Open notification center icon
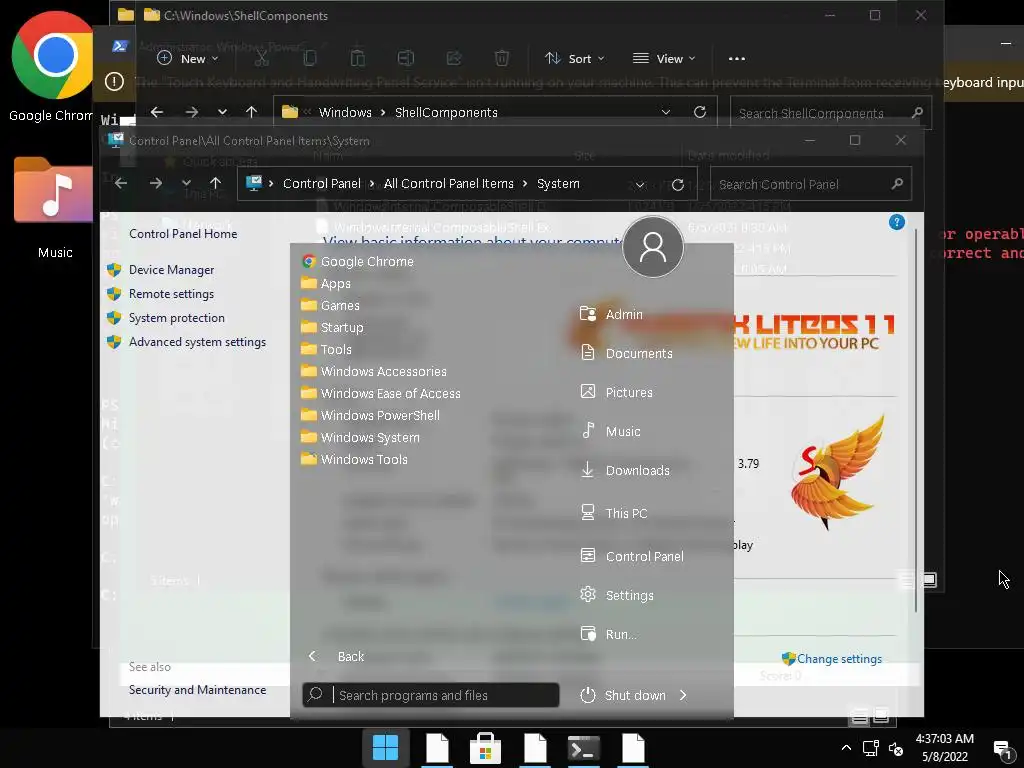The width and height of the screenshot is (1024, 768). [1002, 748]
